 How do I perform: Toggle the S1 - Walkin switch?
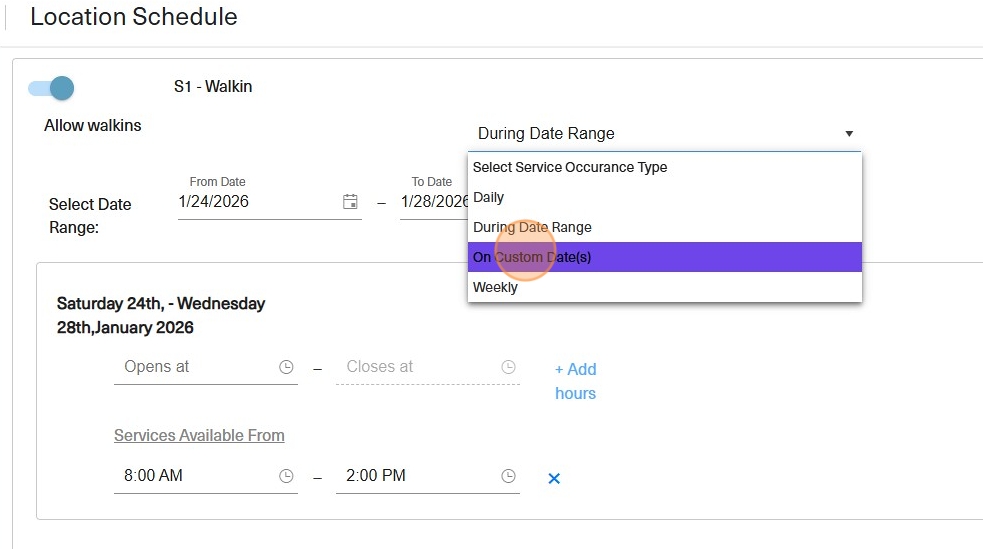52,88
